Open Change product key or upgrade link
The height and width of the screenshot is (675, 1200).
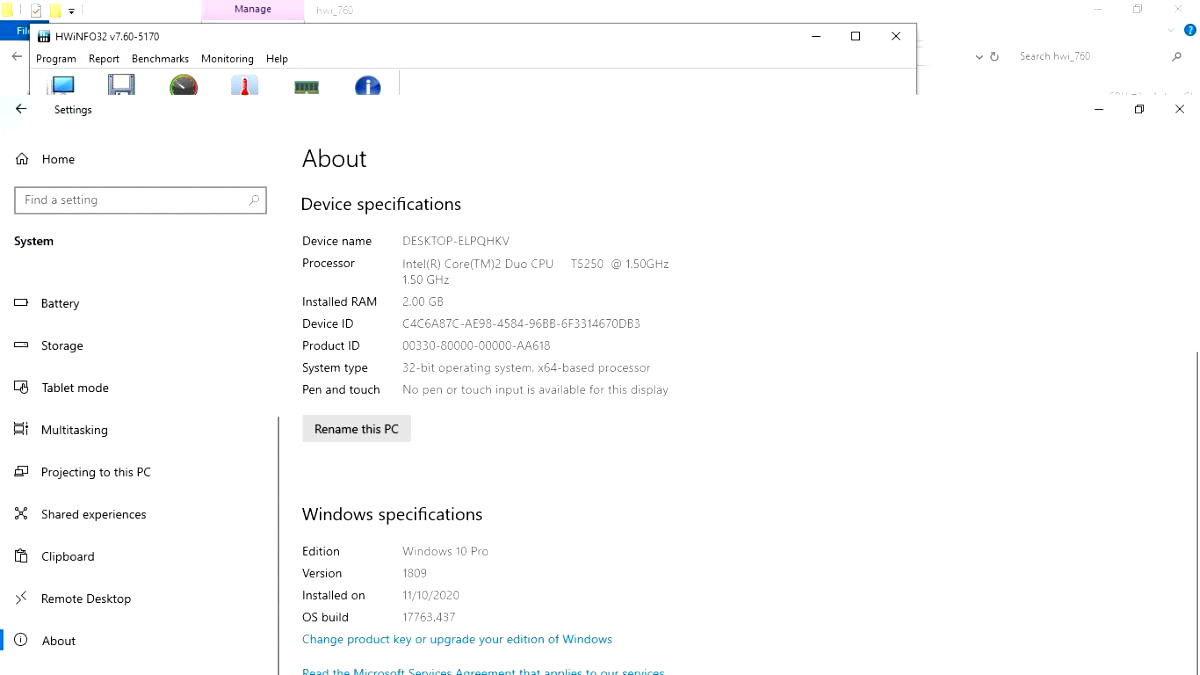[x=457, y=639]
